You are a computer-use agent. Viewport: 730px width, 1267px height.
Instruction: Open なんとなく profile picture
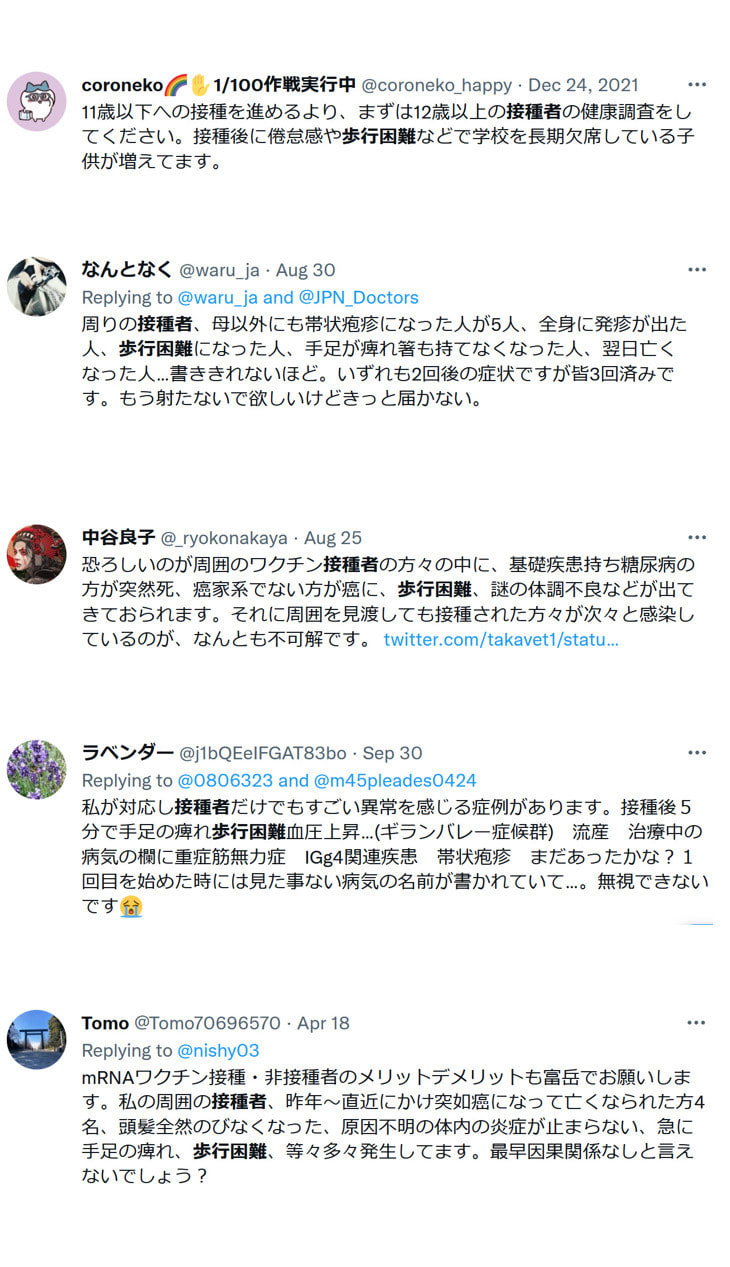pos(37,286)
